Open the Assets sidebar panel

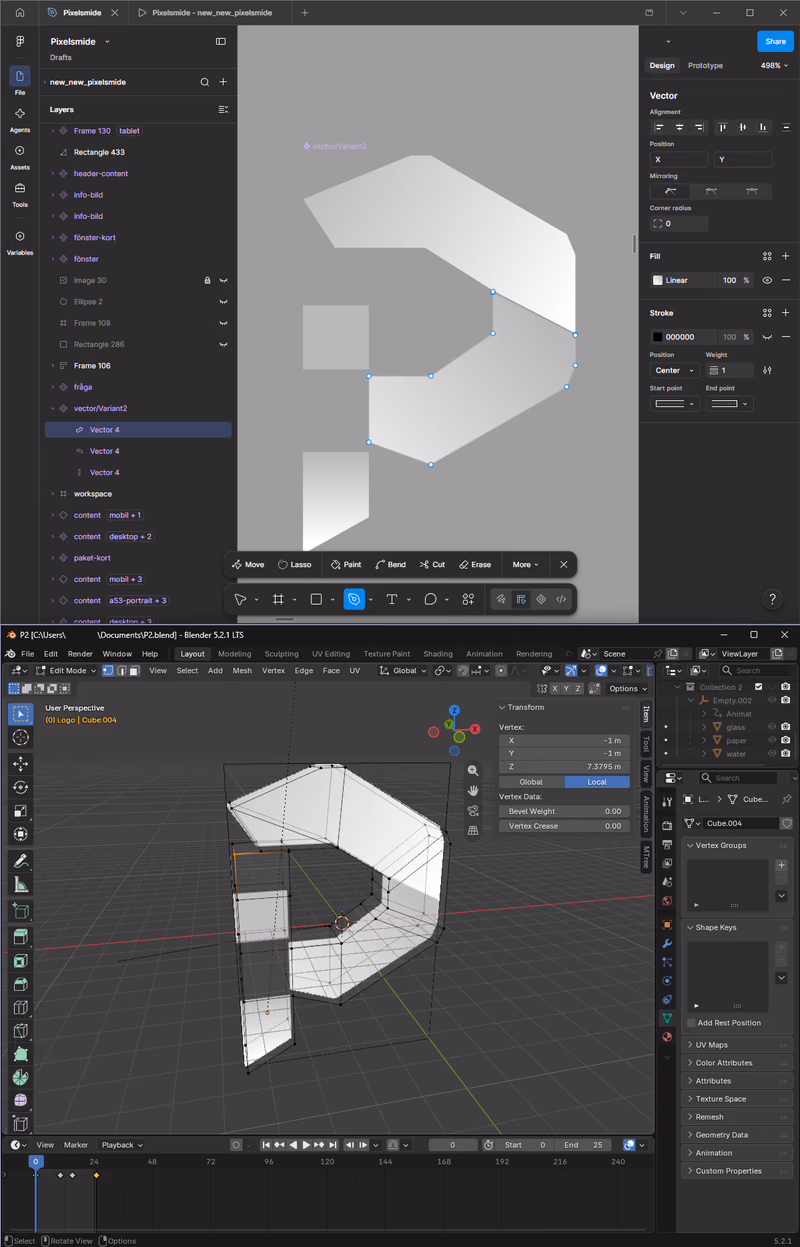(20, 156)
